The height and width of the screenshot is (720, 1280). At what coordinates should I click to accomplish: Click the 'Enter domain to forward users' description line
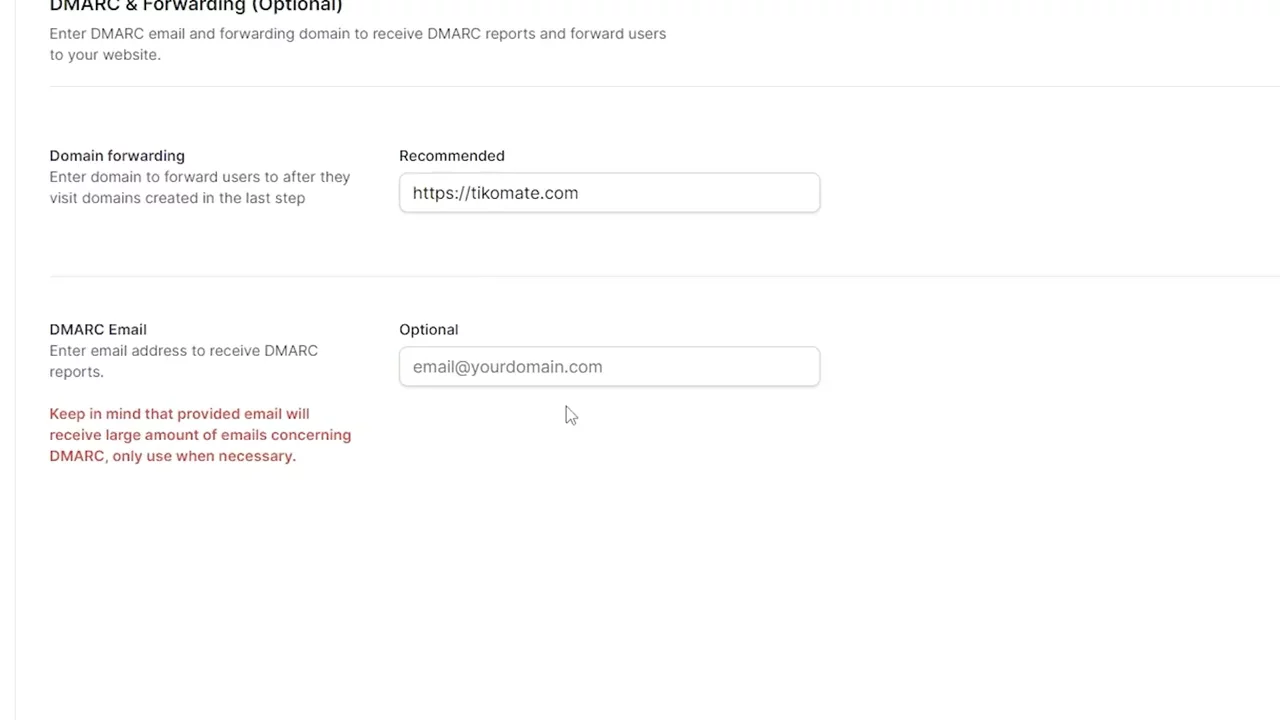click(x=199, y=177)
